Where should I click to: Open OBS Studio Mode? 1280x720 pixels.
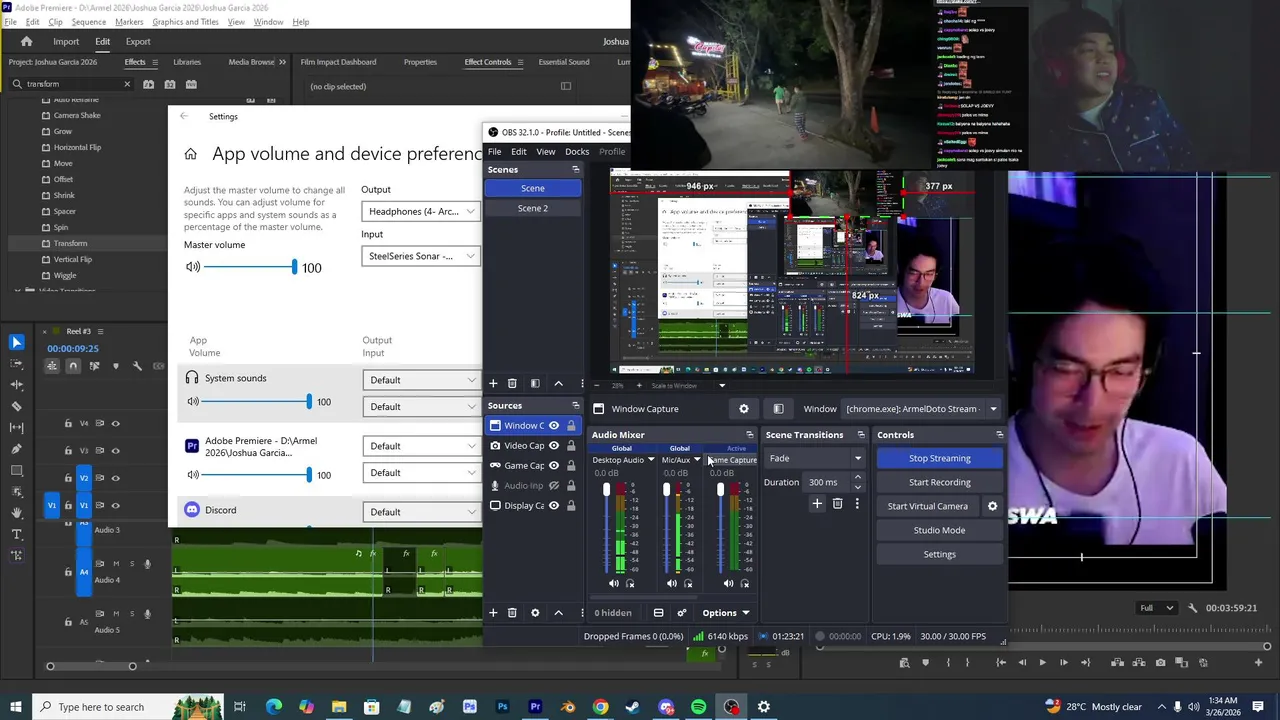(x=940, y=530)
